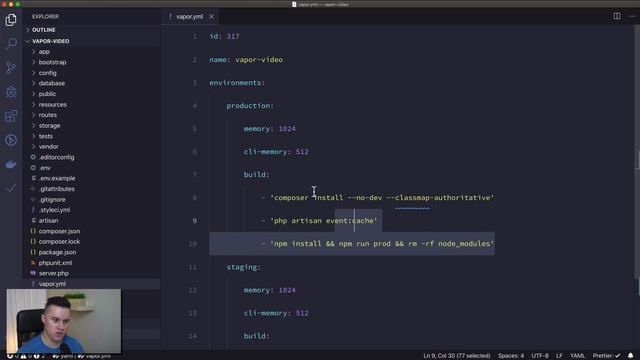640x360 pixels.
Task: Open the Search view icon
Action: click(x=11, y=43)
